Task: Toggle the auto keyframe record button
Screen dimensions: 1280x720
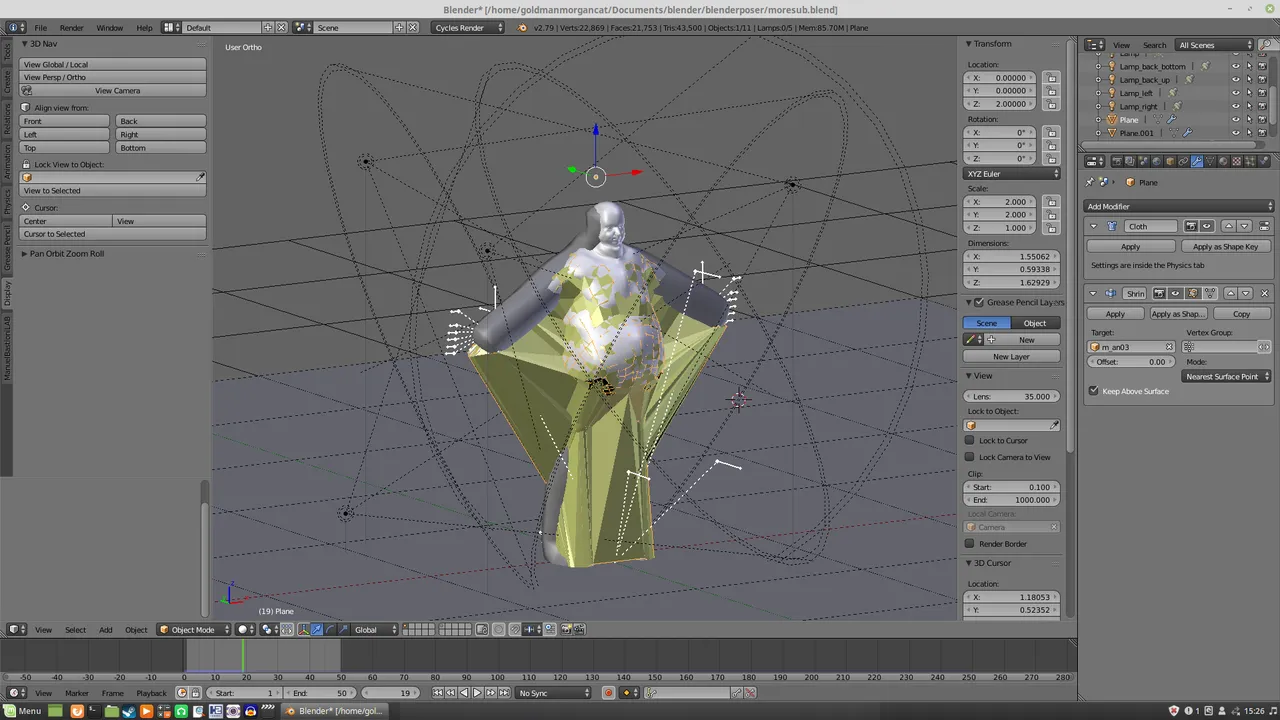Action: [608, 693]
